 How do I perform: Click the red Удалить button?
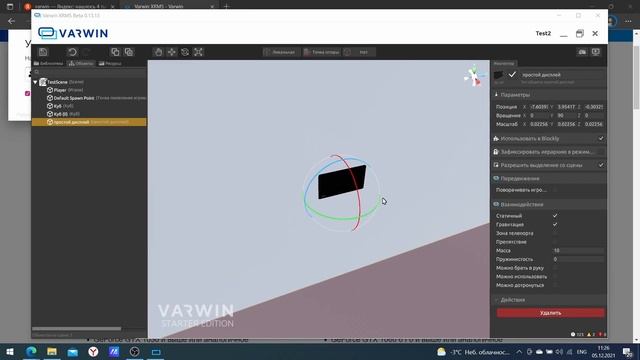(551, 313)
